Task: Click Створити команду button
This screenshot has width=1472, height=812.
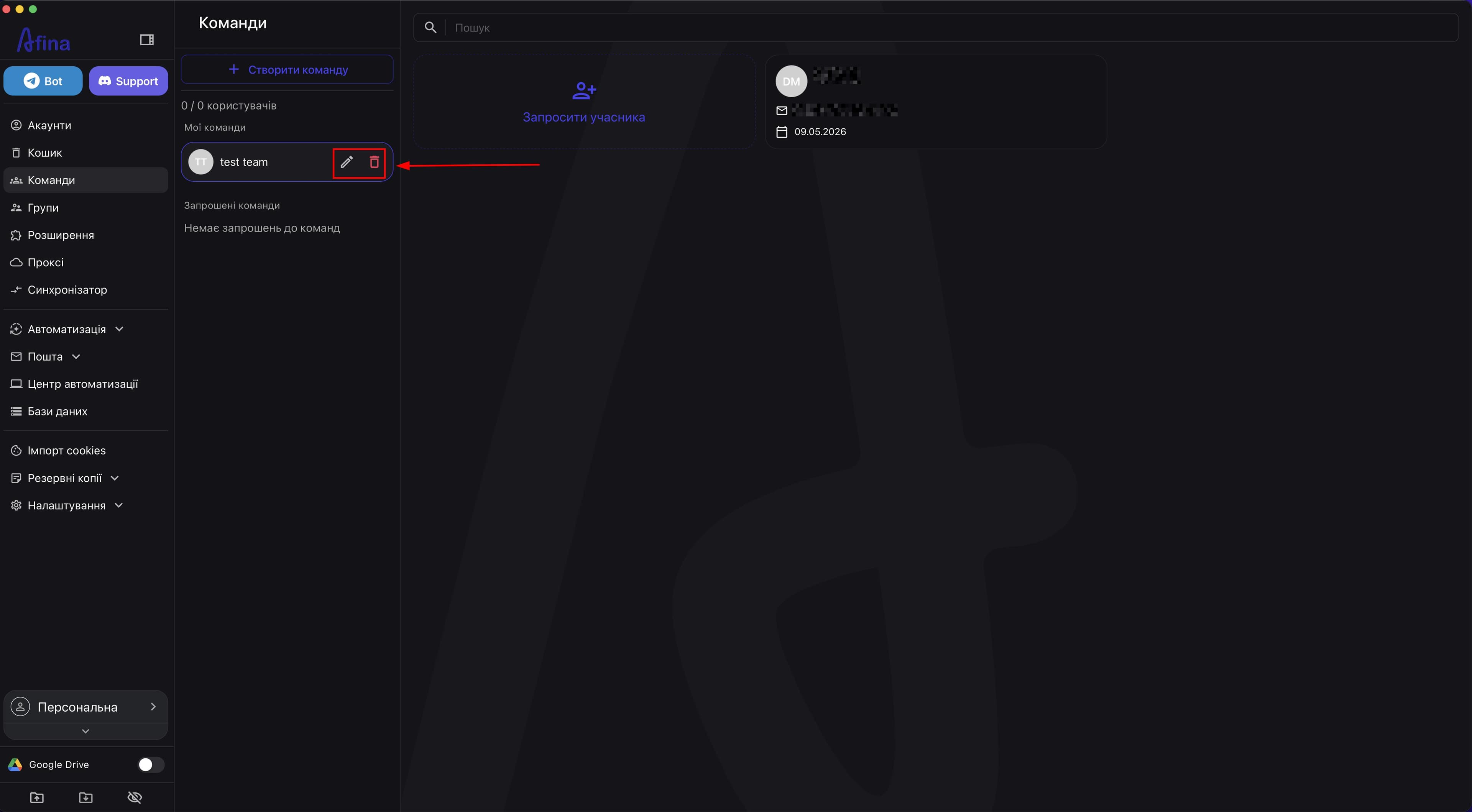Action: 287,70
